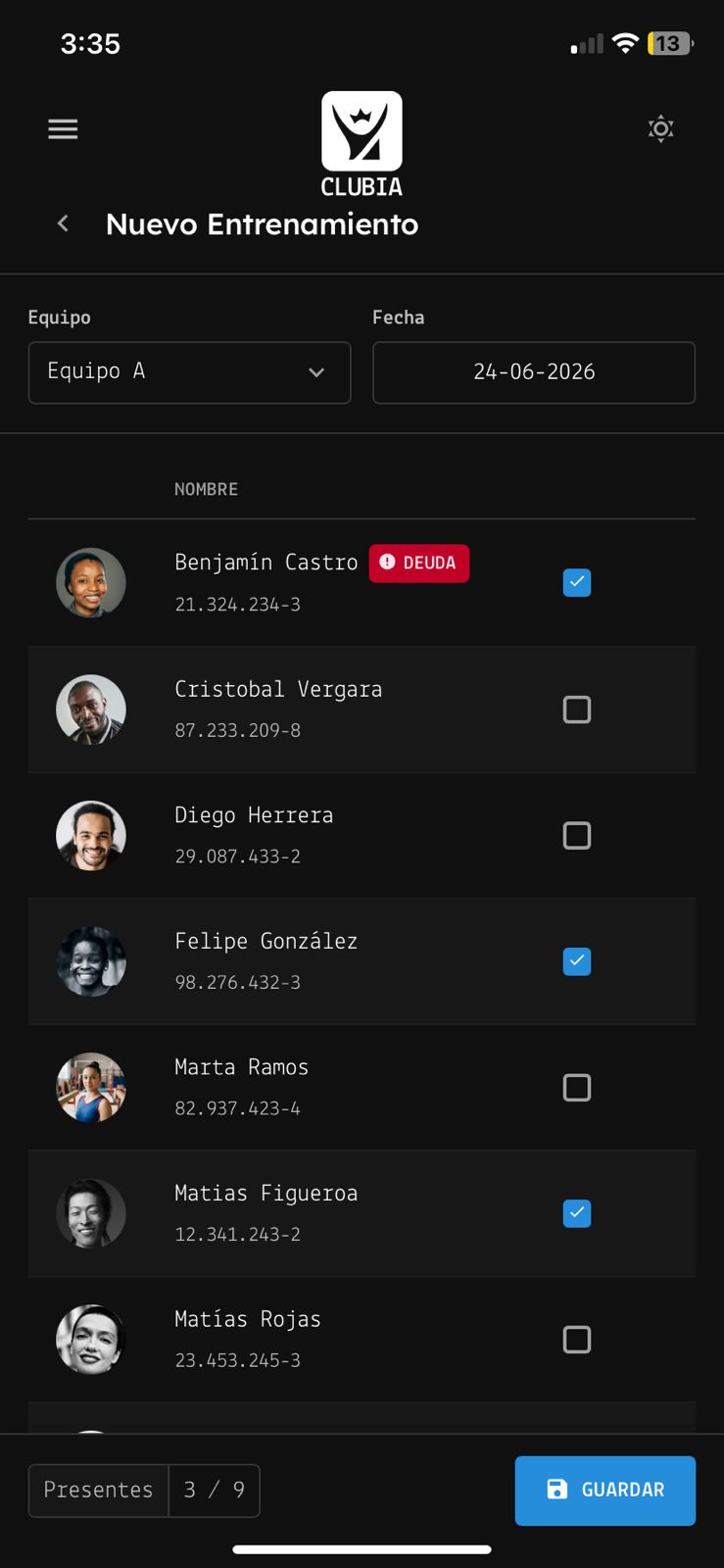The width and height of the screenshot is (724, 1568).
Task: Click the NOMBRE column header
Action: pos(206,489)
